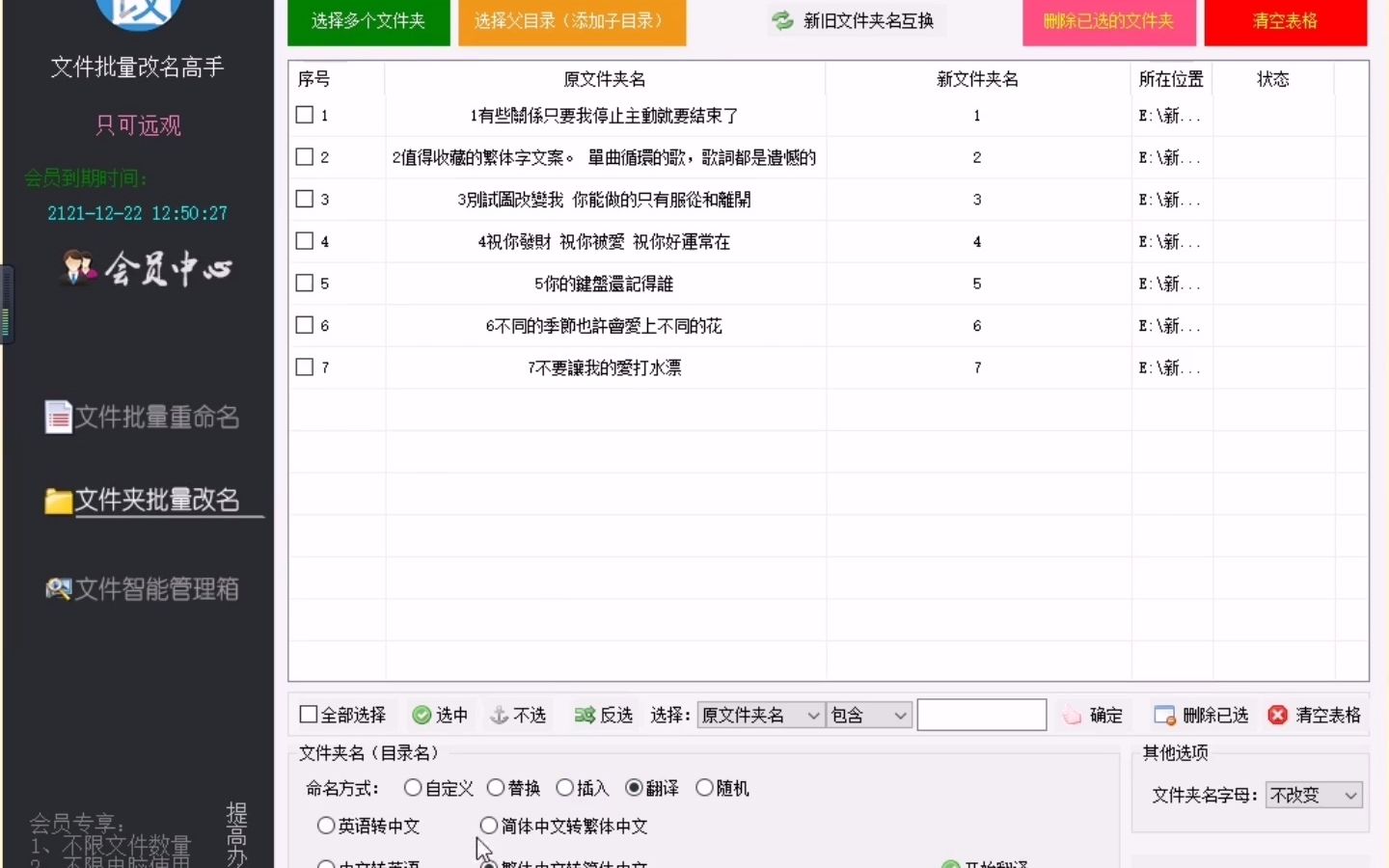Screen dimensions: 1389x868
Task: Click the 文件批量重命名 document icon
Action: [x=58, y=417]
